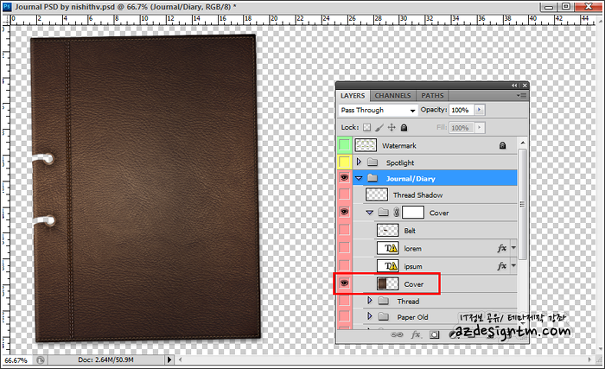Select the Belt layer thumbnail

click(387, 230)
